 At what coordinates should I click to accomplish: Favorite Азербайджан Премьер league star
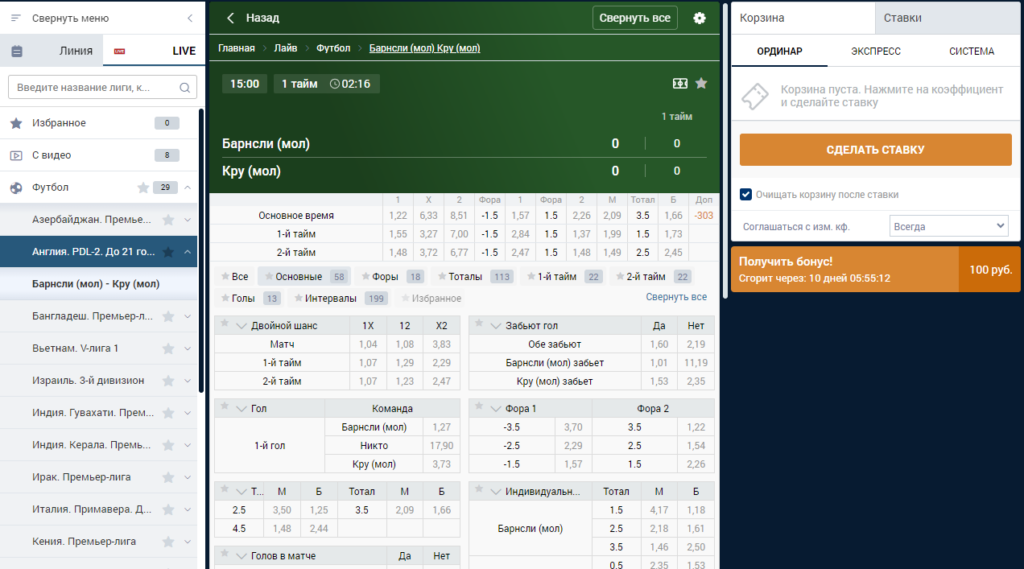[x=168, y=219]
